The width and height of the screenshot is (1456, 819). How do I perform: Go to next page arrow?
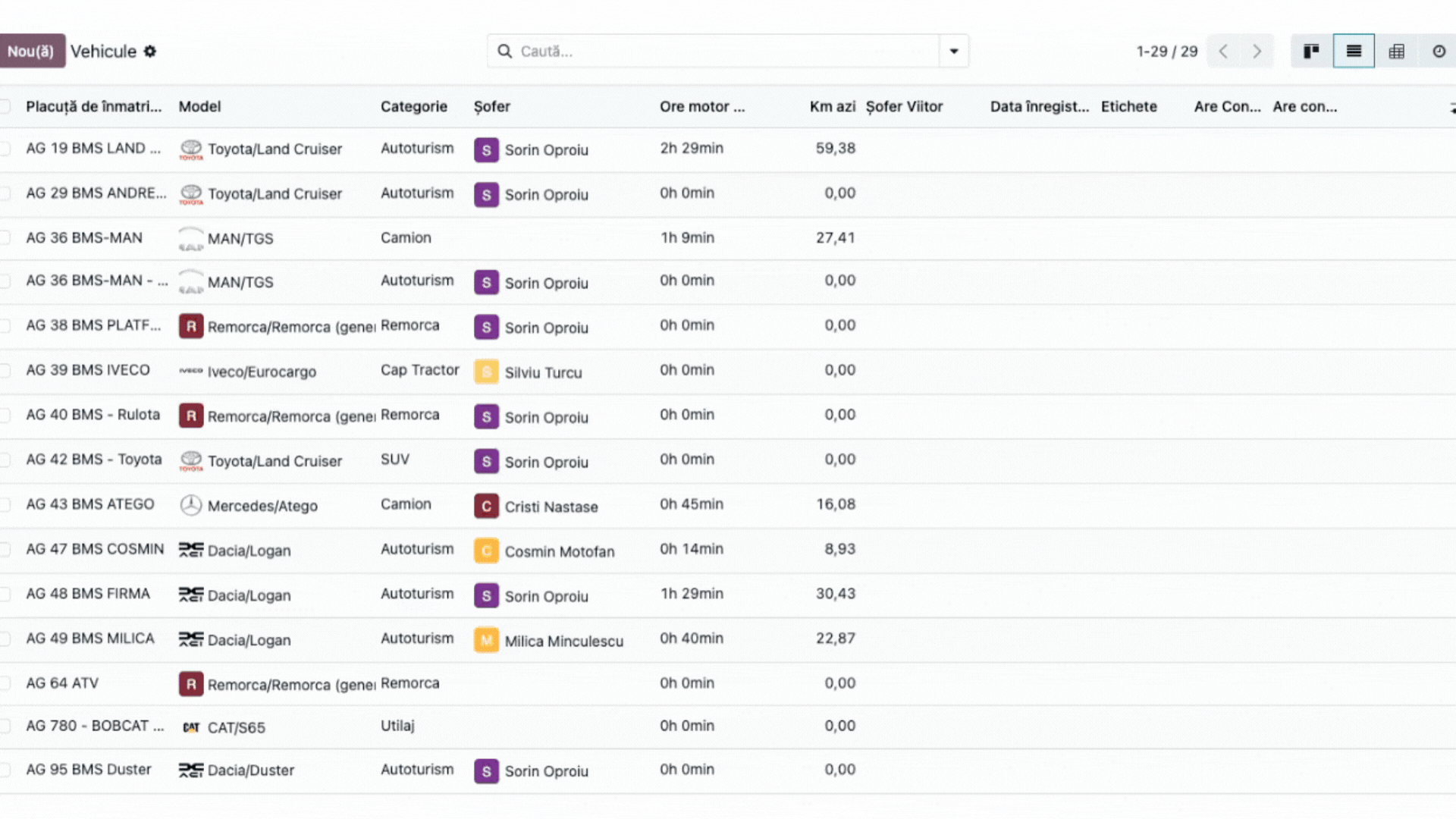[1257, 52]
